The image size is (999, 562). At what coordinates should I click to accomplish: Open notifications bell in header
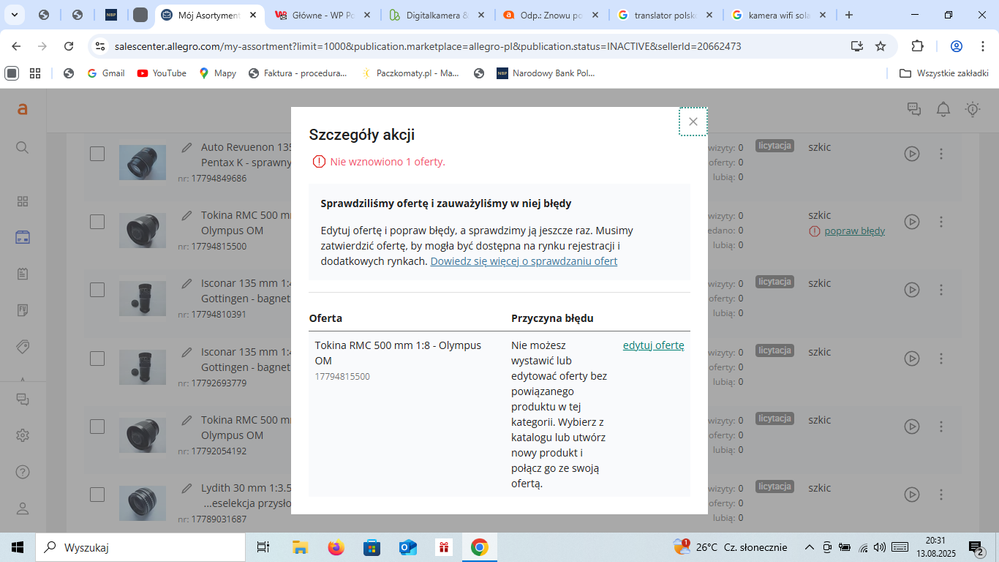coord(944,110)
